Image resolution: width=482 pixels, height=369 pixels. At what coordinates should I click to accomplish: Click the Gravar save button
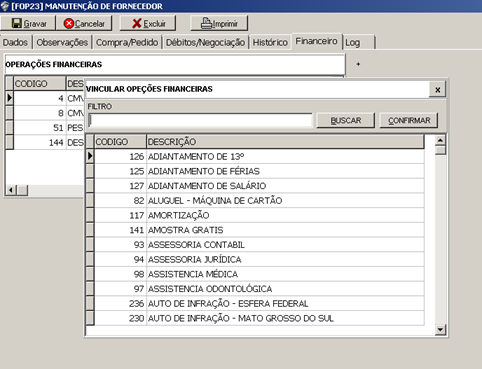(x=29, y=23)
